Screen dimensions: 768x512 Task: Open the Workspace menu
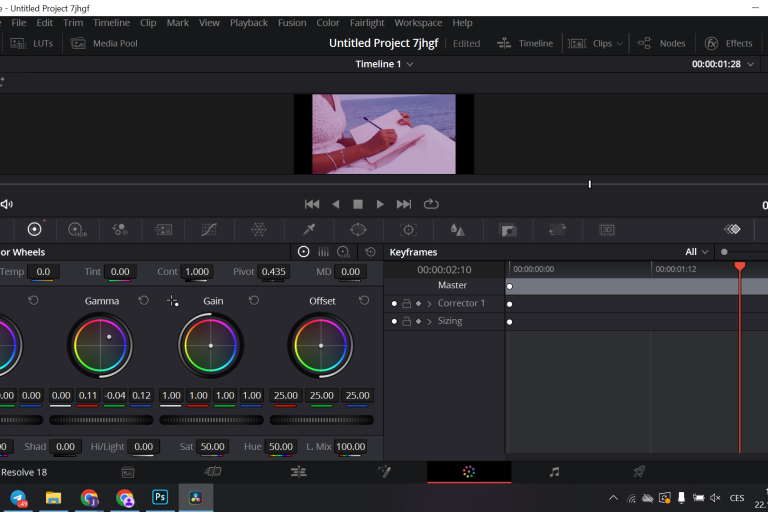click(418, 23)
